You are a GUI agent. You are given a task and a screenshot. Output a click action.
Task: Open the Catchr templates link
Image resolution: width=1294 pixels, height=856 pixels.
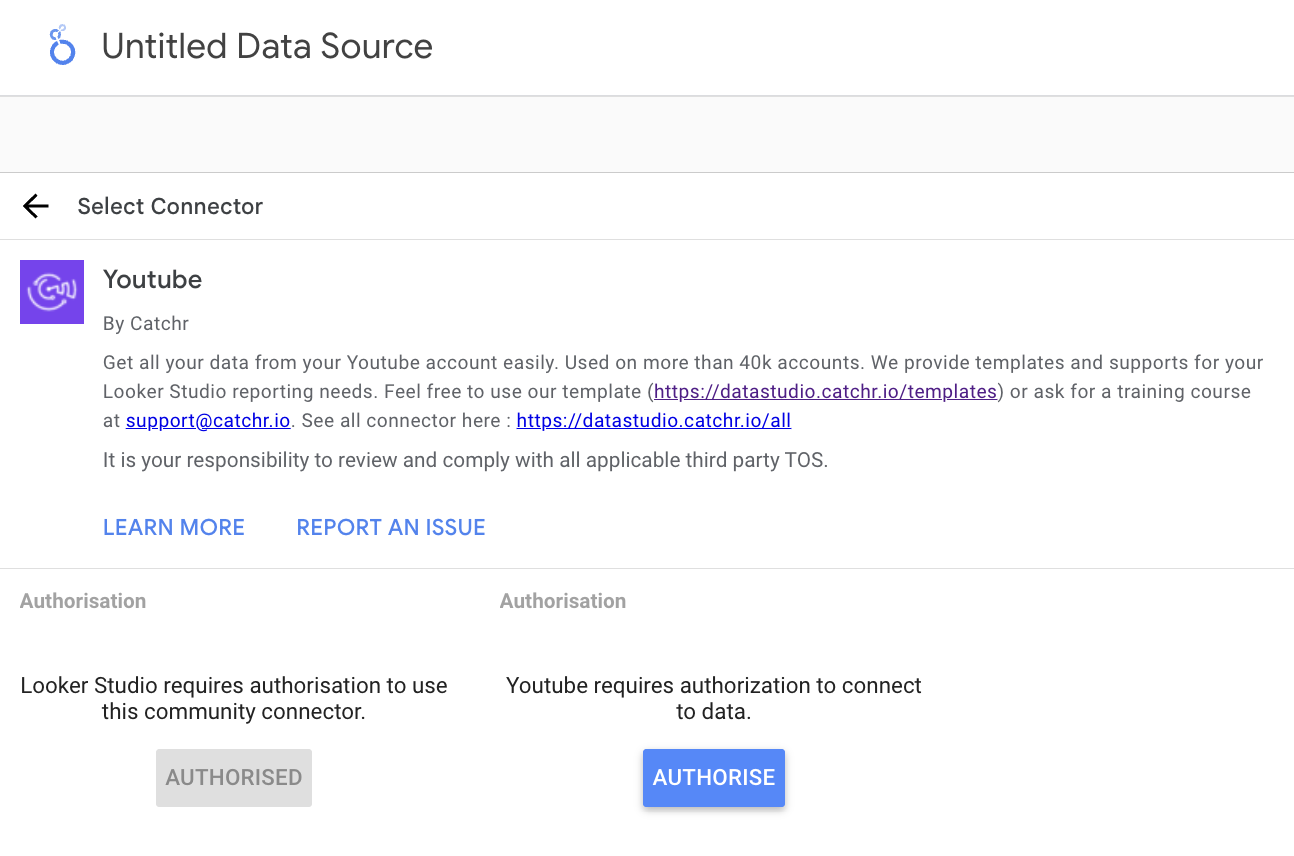tap(824, 391)
